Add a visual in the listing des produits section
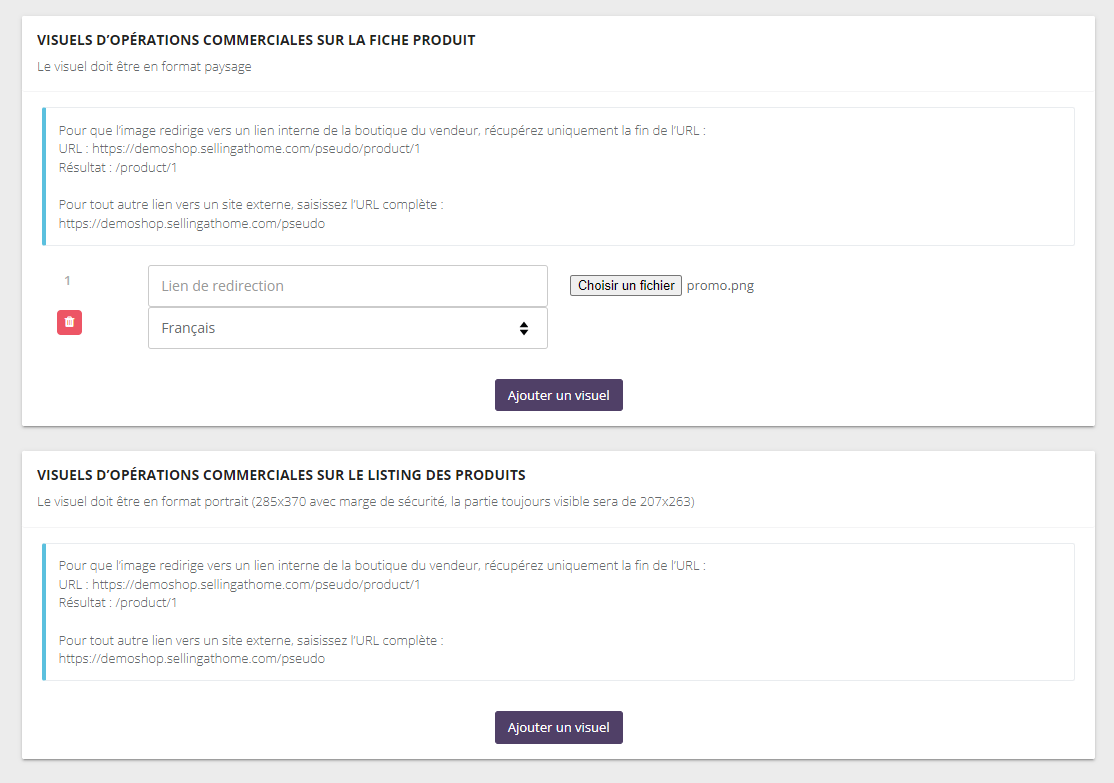1114x783 pixels. point(558,727)
